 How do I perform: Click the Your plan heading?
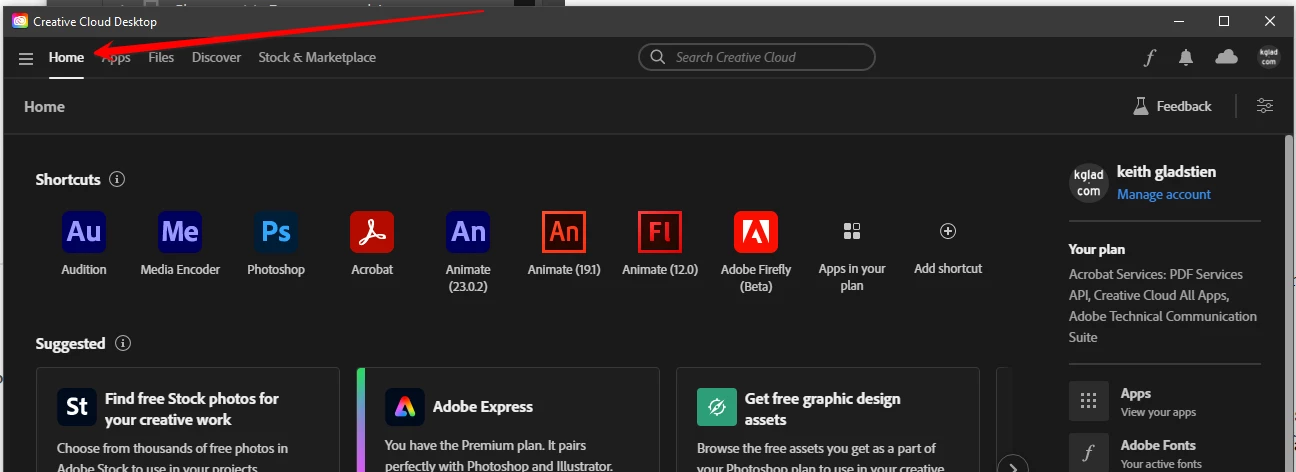[1096, 249]
